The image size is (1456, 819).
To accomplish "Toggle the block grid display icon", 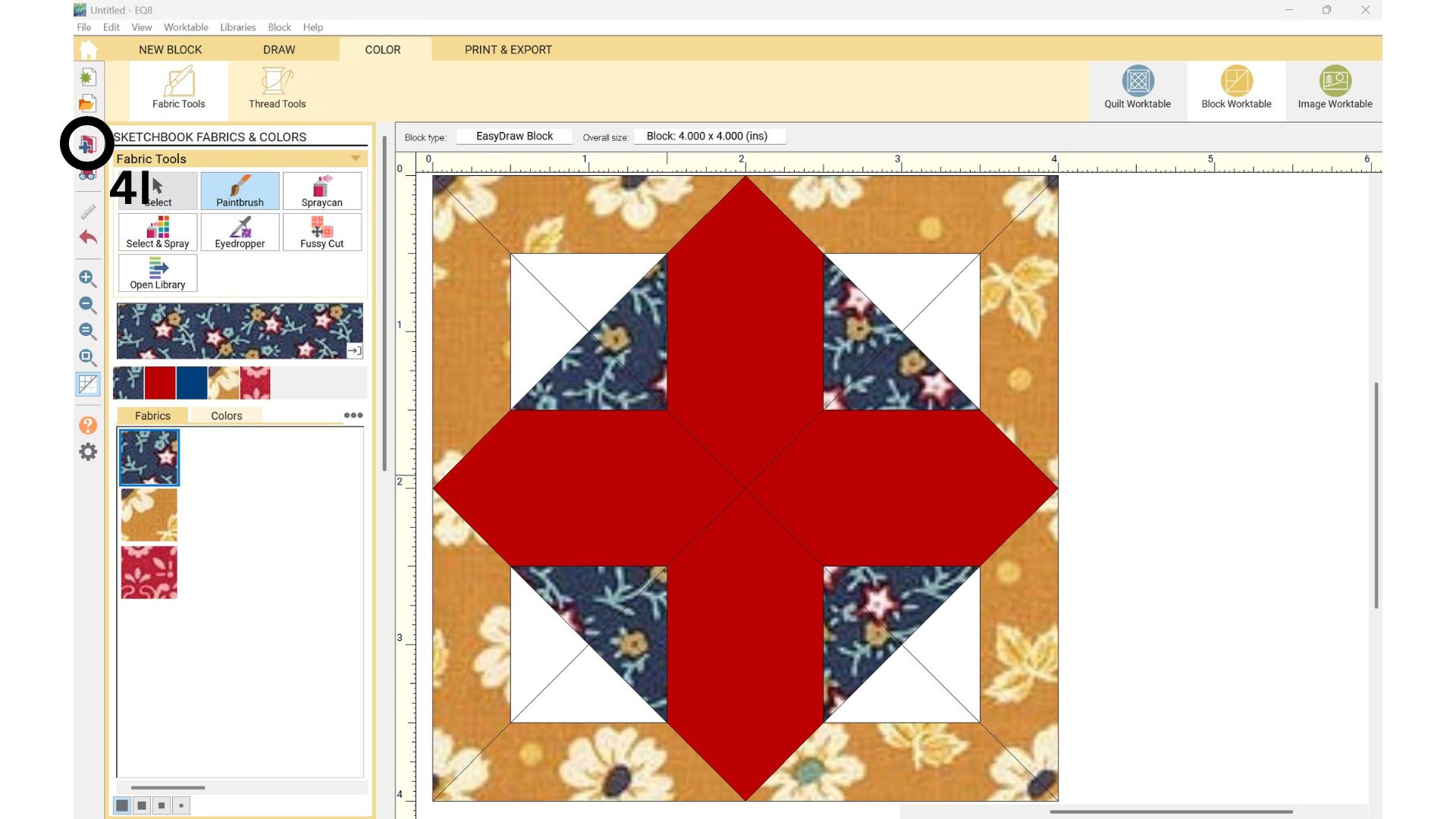I will tap(88, 384).
